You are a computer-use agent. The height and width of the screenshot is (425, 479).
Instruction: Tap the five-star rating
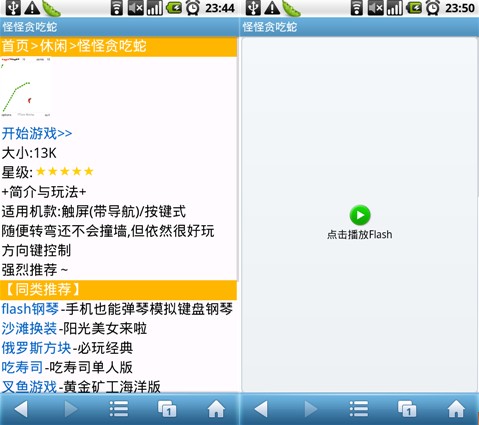tap(65, 171)
